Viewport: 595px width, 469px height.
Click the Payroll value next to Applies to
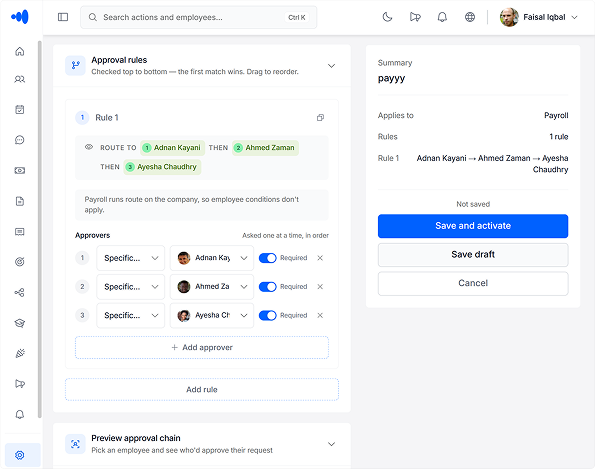pyautogui.click(x=556, y=115)
